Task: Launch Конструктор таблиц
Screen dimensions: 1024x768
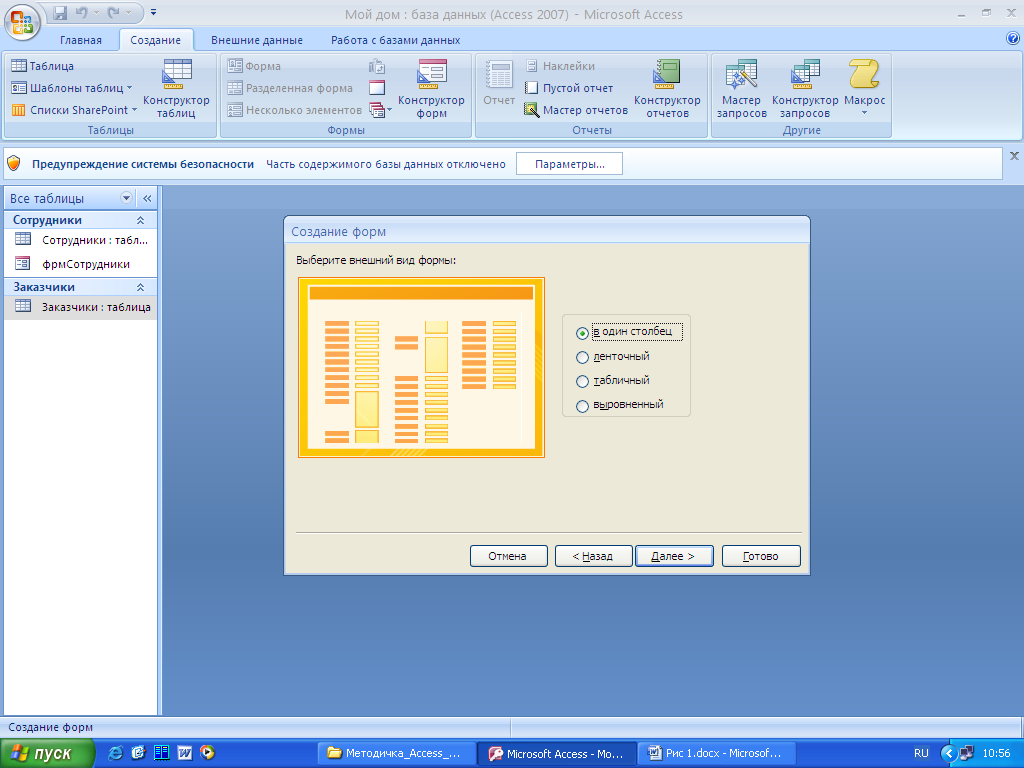Action: click(x=176, y=88)
